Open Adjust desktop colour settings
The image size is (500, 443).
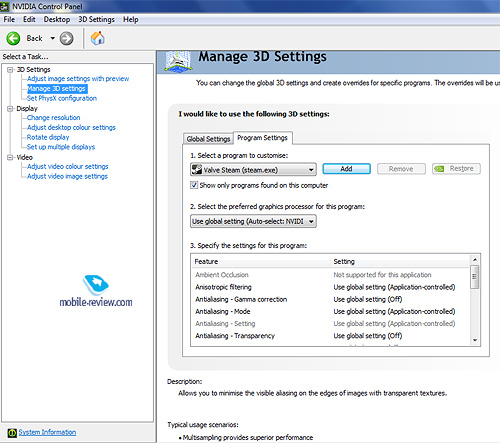(71, 127)
